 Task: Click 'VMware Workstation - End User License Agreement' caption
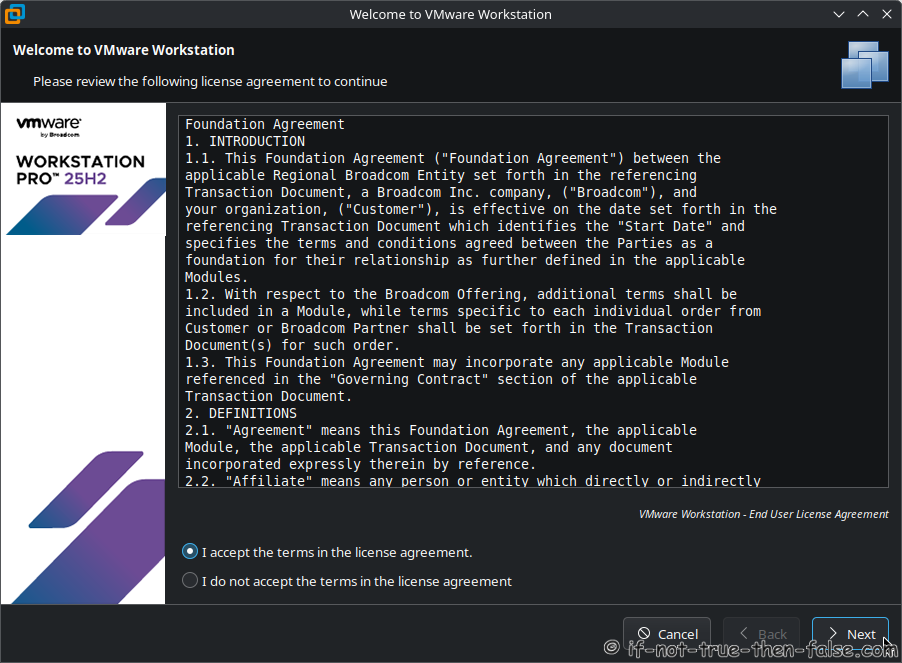pyautogui.click(x=763, y=514)
